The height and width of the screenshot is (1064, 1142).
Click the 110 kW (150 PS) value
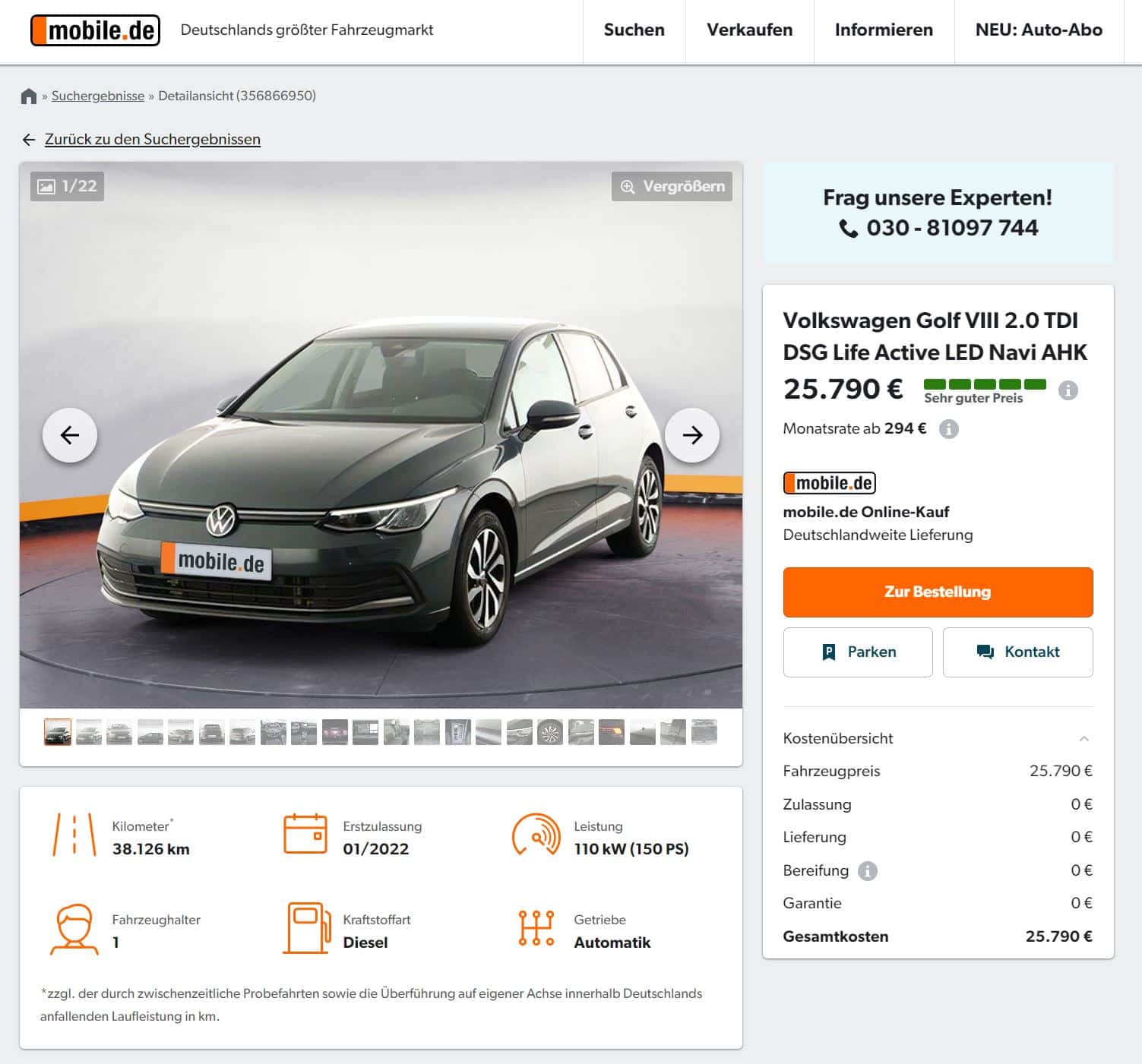tap(631, 849)
